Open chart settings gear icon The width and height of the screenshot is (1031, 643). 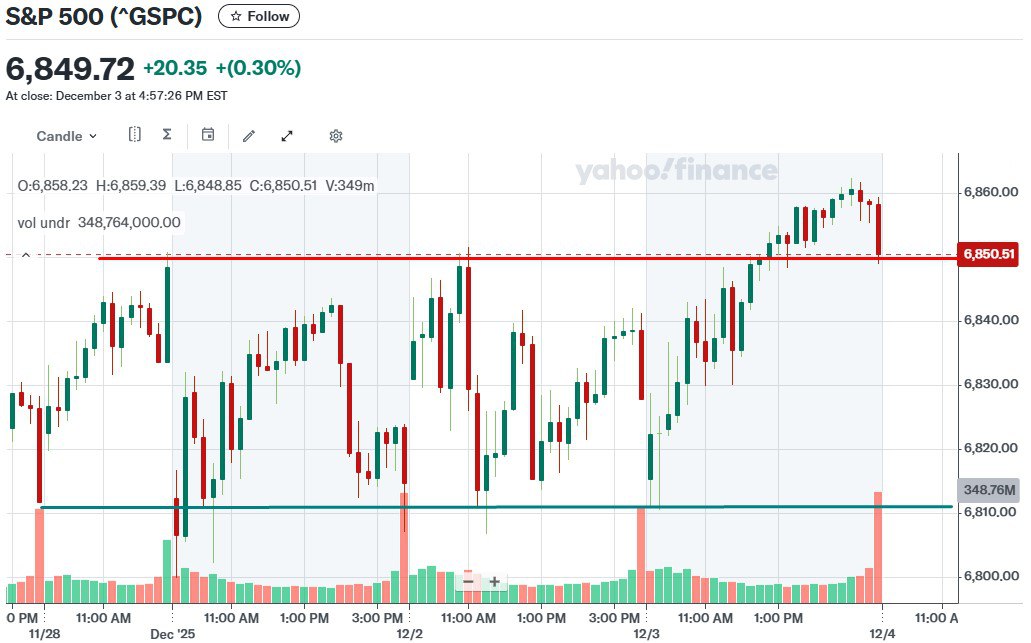[336, 136]
